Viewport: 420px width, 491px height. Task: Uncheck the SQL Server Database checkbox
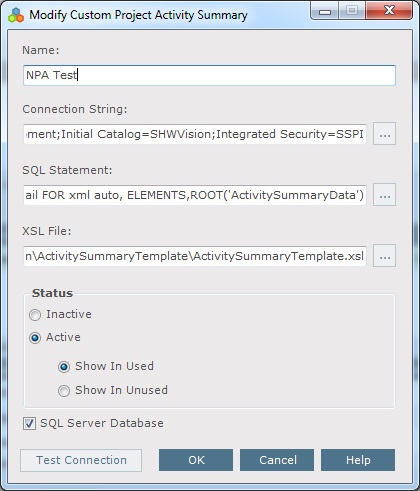[x=29, y=423]
